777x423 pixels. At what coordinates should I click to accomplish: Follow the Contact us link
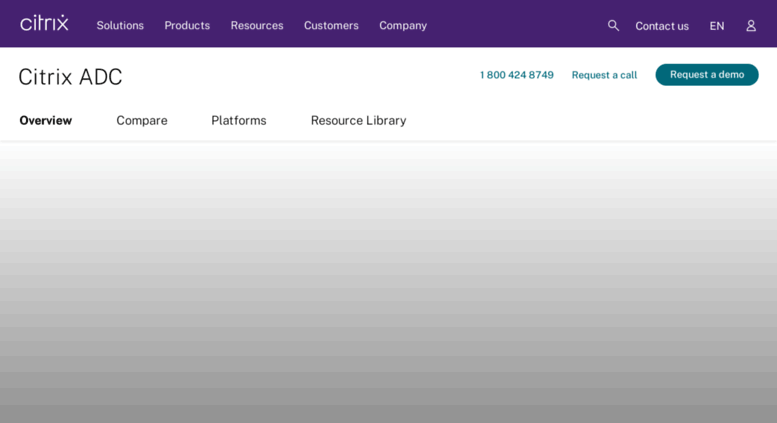[x=662, y=26]
